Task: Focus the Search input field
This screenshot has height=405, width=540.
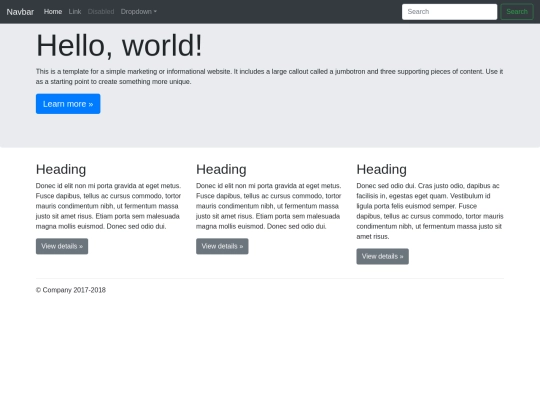Action: (449, 12)
